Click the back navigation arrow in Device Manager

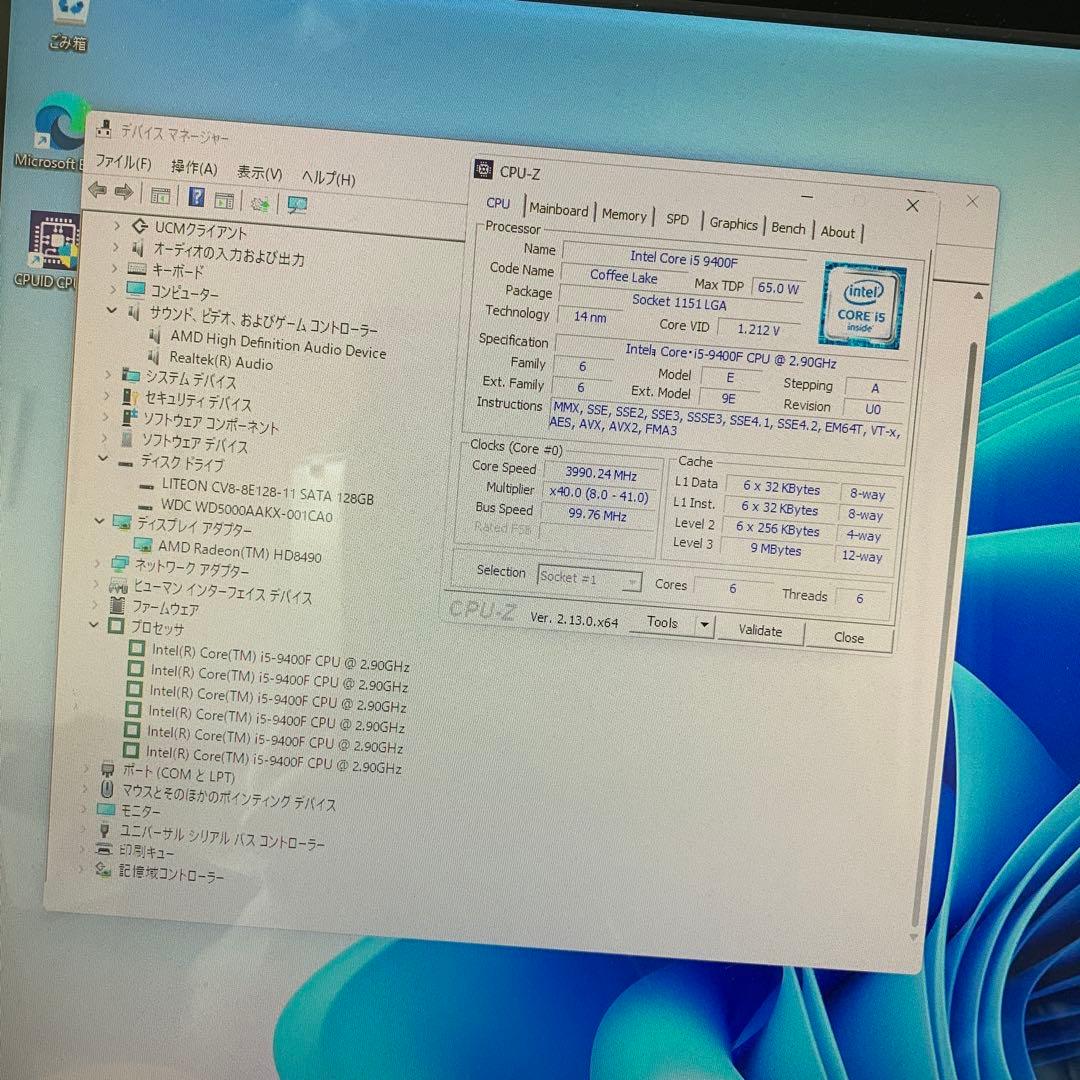click(x=97, y=190)
